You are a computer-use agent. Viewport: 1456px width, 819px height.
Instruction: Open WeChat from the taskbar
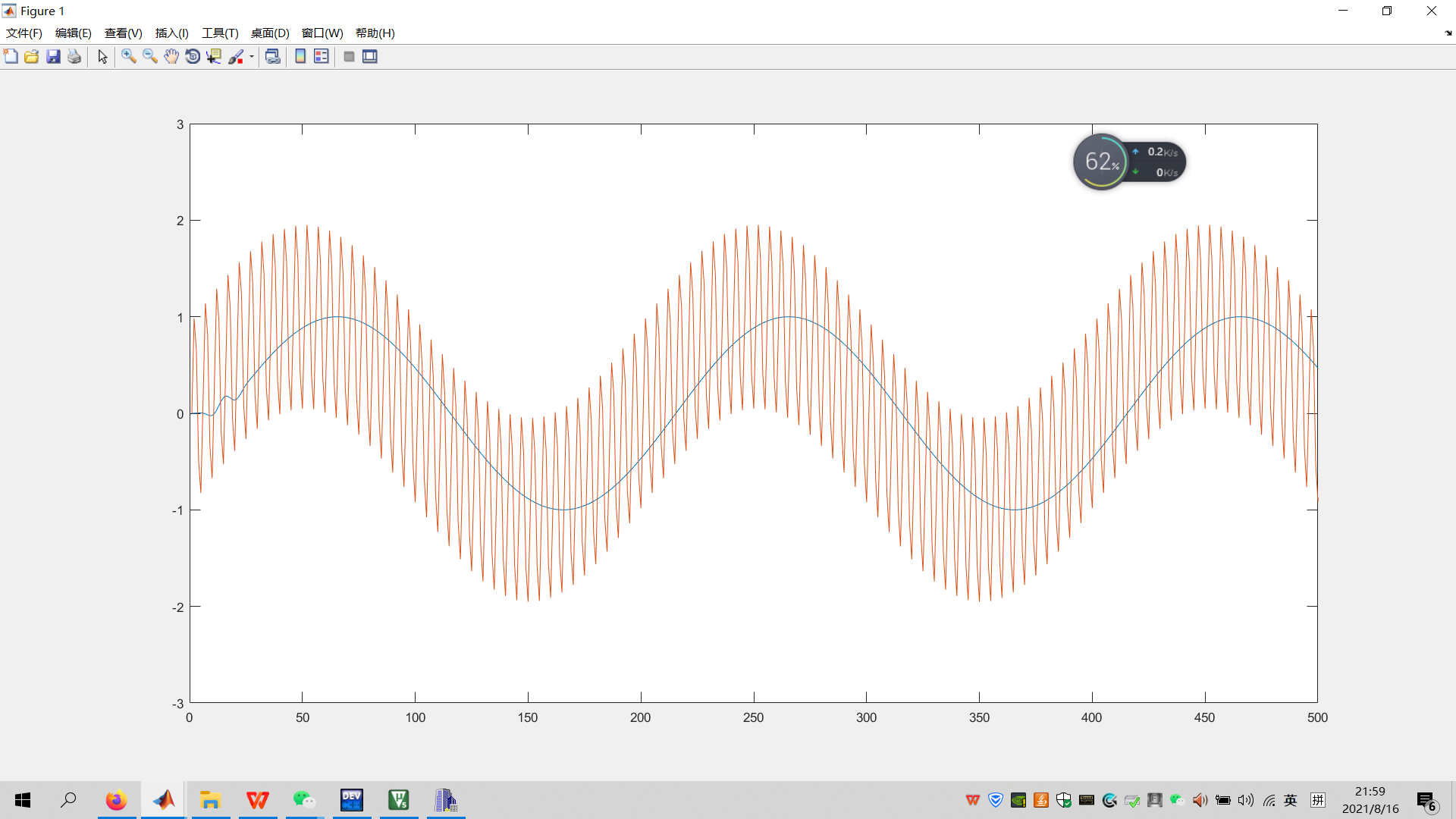[304, 800]
